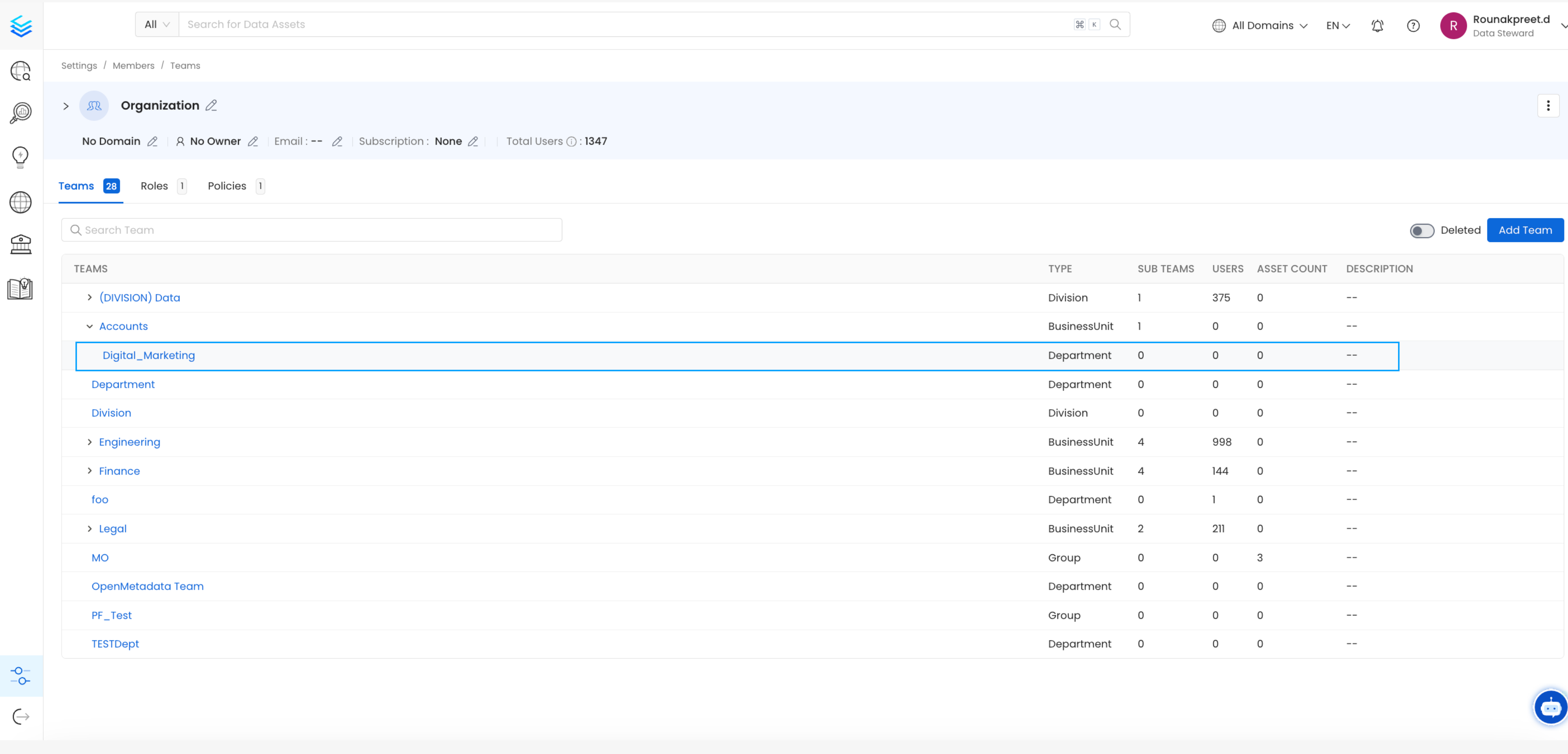Collapse the Accounts team row
1568x754 pixels.
click(x=90, y=327)
